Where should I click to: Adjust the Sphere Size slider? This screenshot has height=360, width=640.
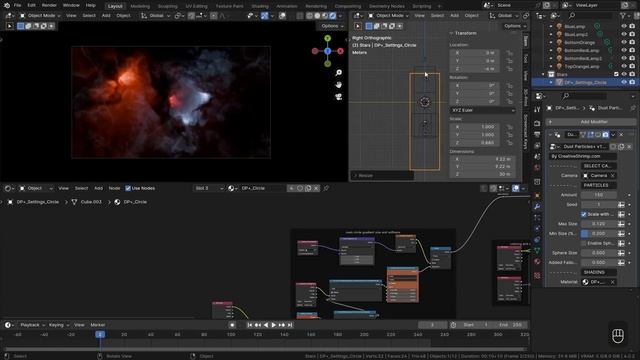pyautogui.click(x=599, y=253)
